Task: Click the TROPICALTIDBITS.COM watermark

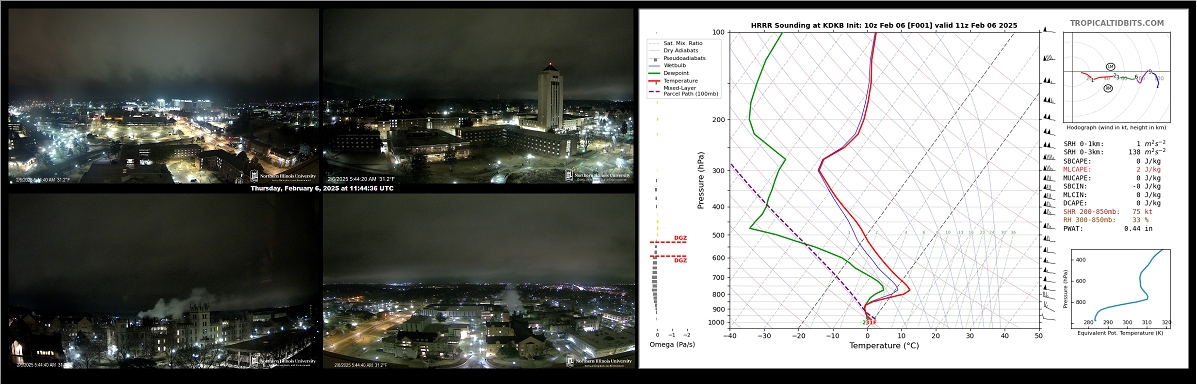Action: coord(1117,23)
